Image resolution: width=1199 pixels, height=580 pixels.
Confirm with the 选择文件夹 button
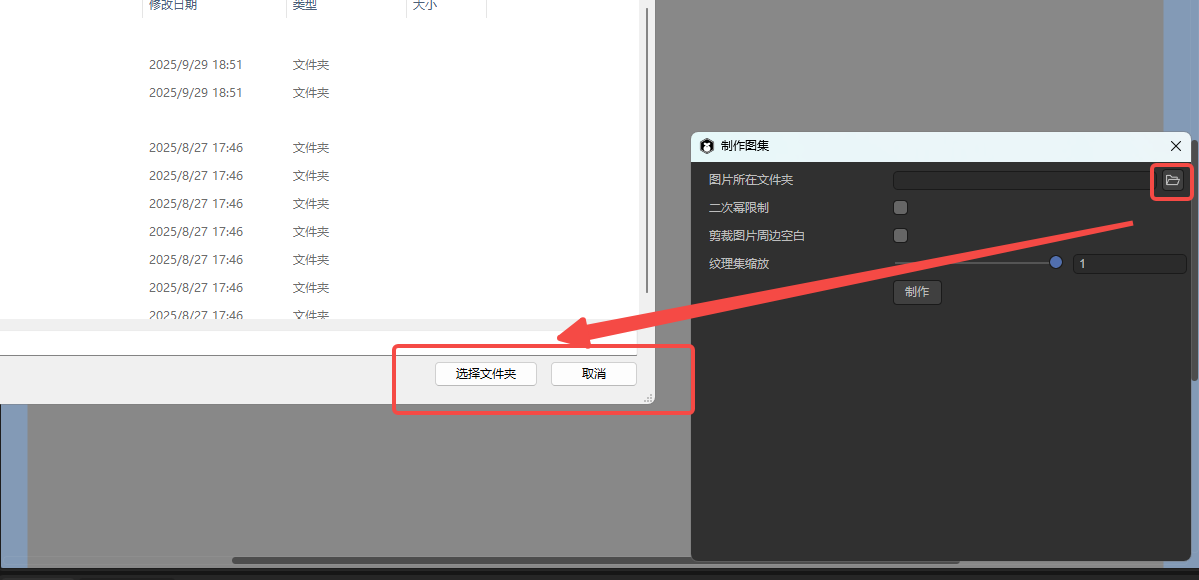[486, 374]
